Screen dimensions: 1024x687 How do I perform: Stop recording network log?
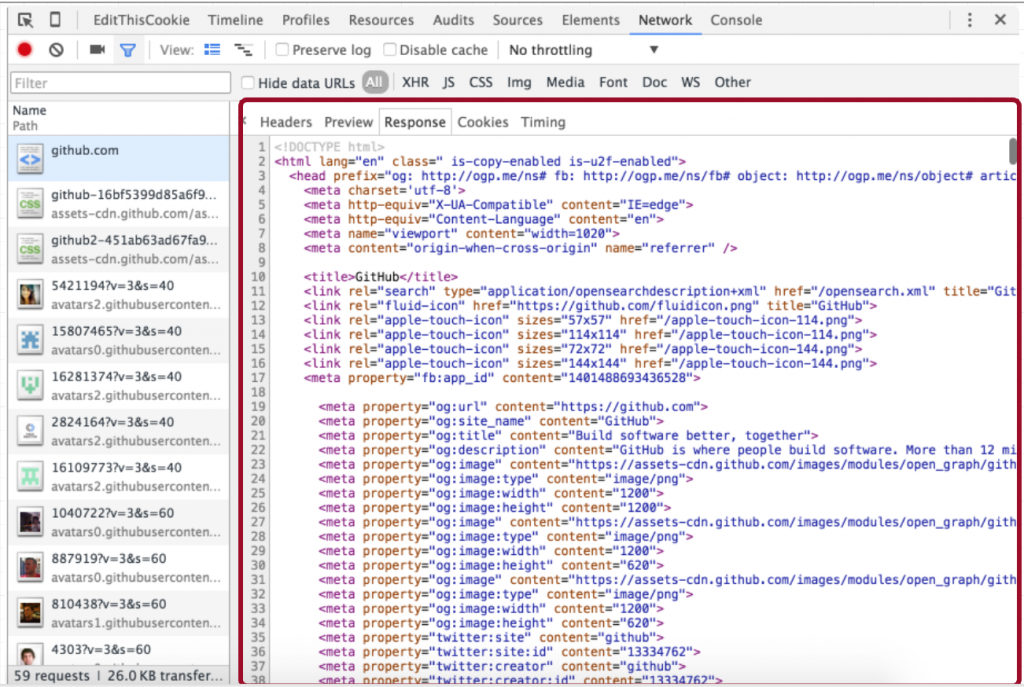click(23, 49)
